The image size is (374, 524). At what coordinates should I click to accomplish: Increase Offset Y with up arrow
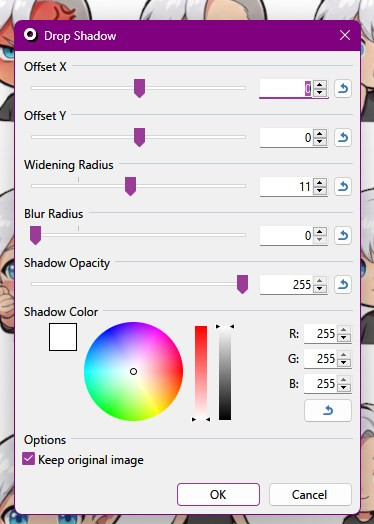click(320, 134)
